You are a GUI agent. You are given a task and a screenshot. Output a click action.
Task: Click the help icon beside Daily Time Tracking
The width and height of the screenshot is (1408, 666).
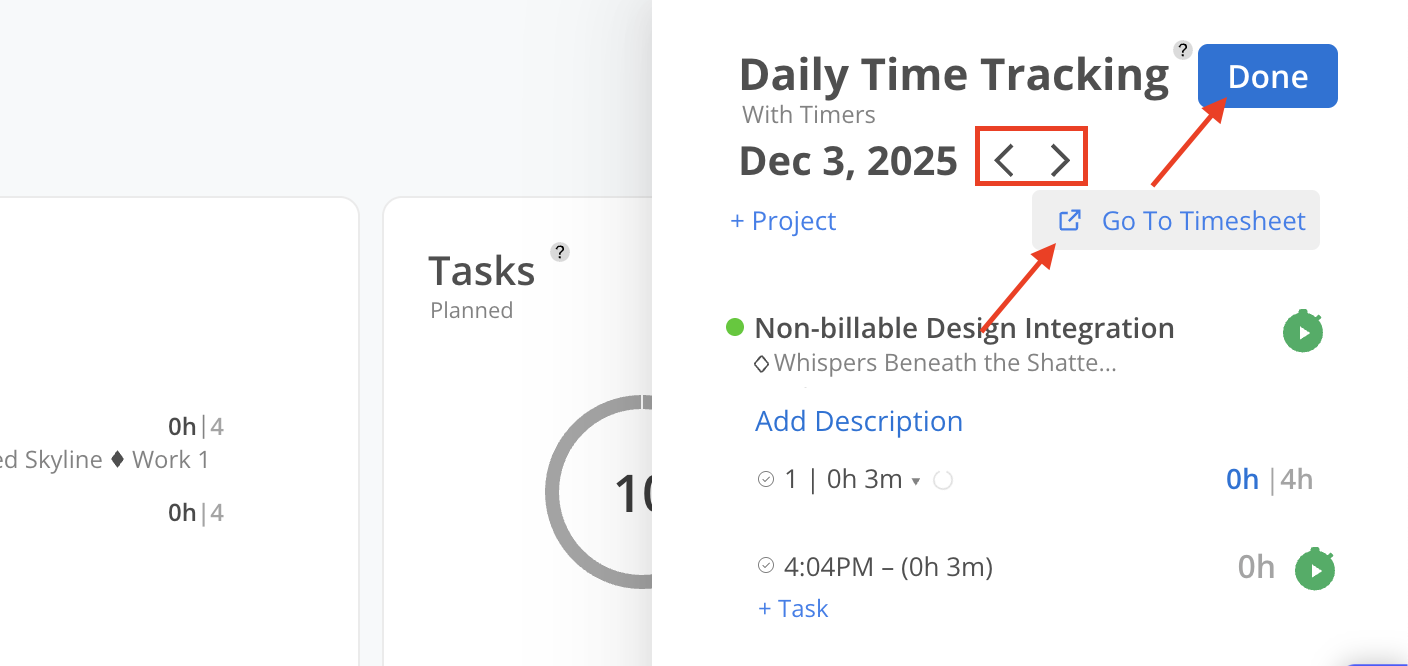(x=1183, y=50)
